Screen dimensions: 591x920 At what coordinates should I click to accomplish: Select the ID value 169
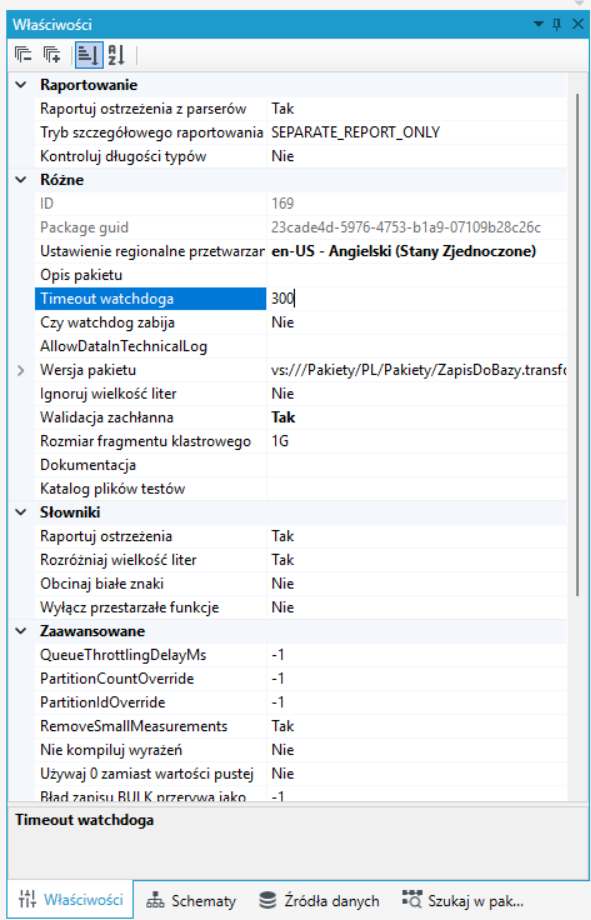coord(282,204)
